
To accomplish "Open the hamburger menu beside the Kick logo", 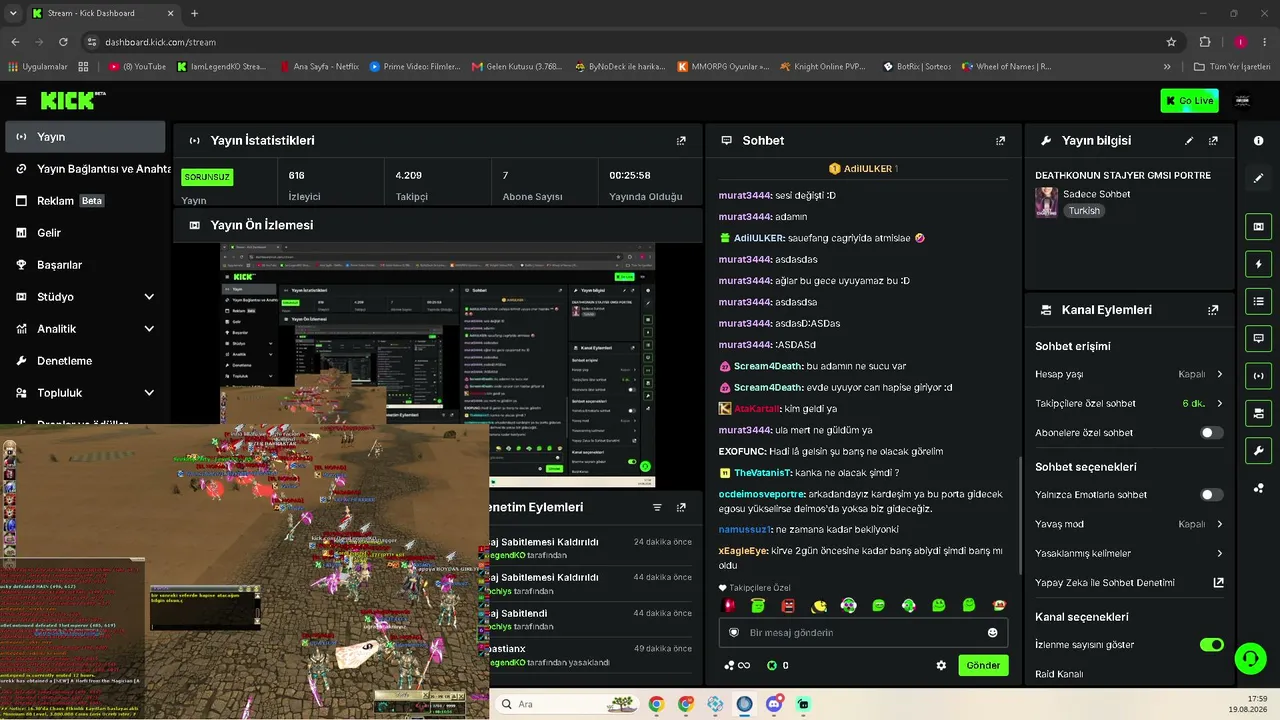I will tap(21, 101).
